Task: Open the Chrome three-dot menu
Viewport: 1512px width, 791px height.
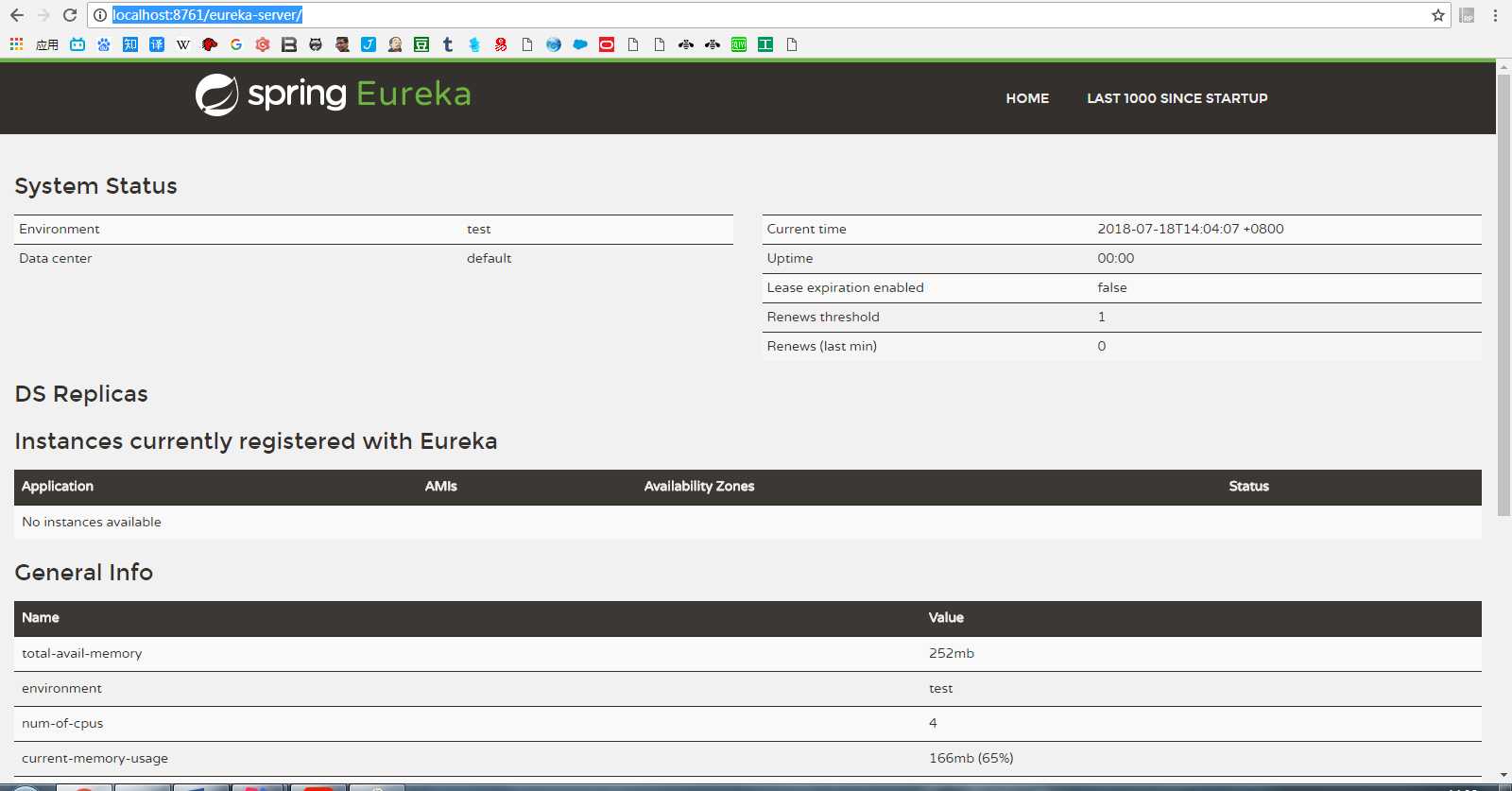Action: point(1495,15)
